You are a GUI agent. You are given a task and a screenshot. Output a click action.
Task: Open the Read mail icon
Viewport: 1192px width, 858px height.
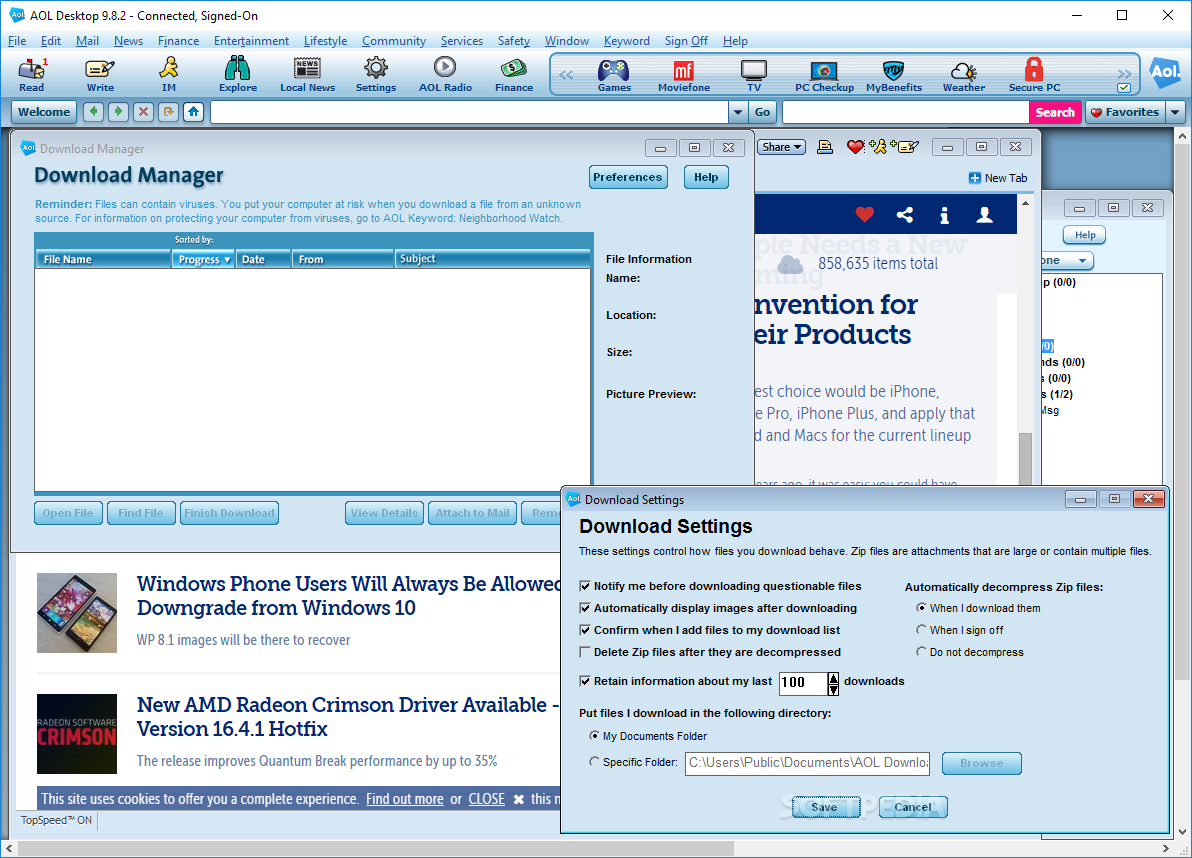click(32, 74)
